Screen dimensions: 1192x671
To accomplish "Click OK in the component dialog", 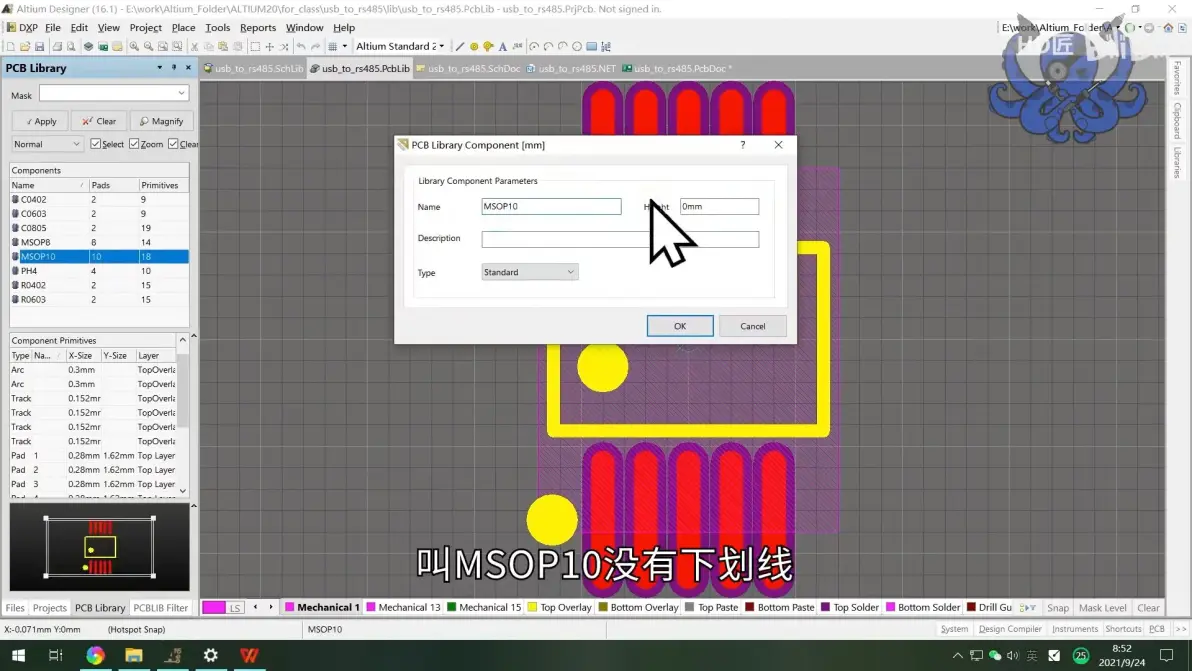I will pos(680,326).
